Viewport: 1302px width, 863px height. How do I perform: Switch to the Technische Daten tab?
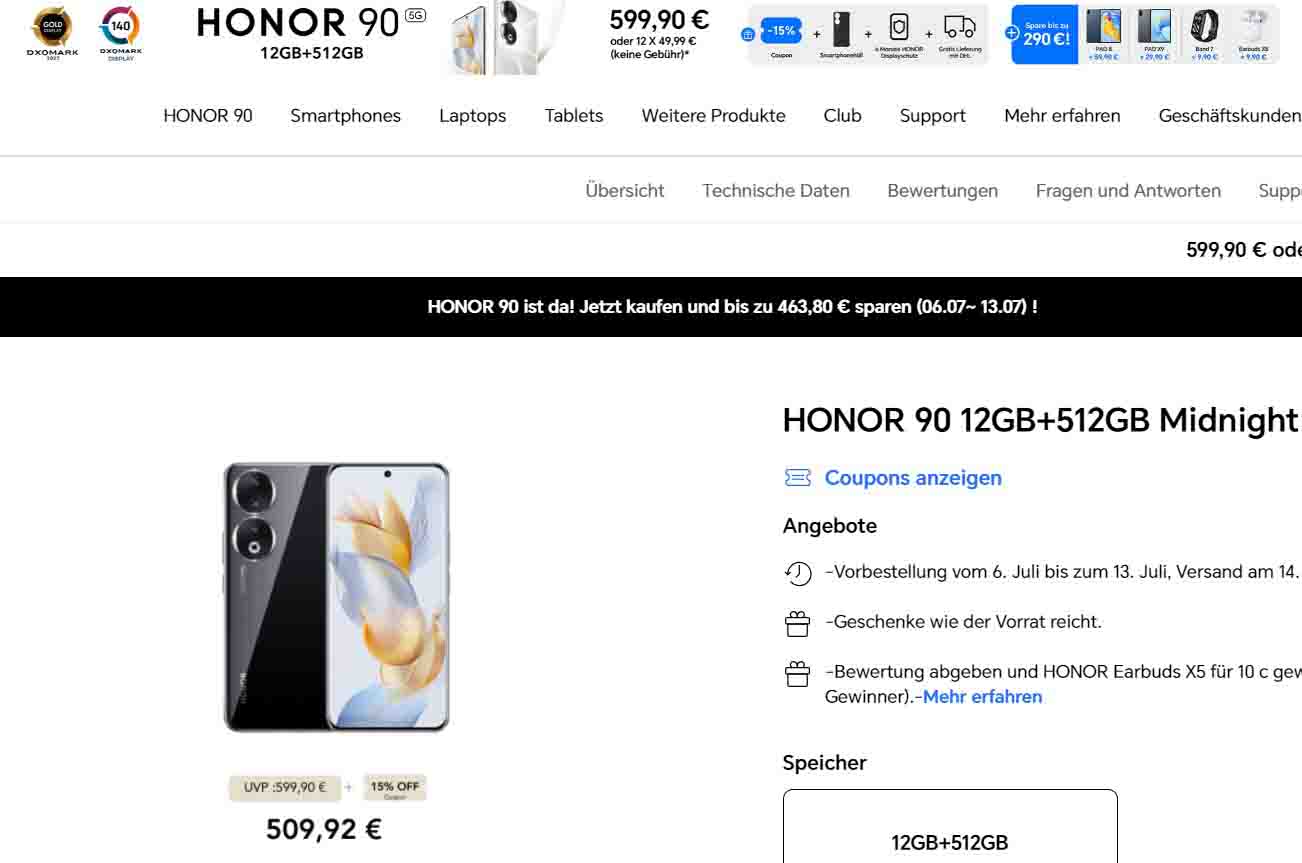[776, 190]
